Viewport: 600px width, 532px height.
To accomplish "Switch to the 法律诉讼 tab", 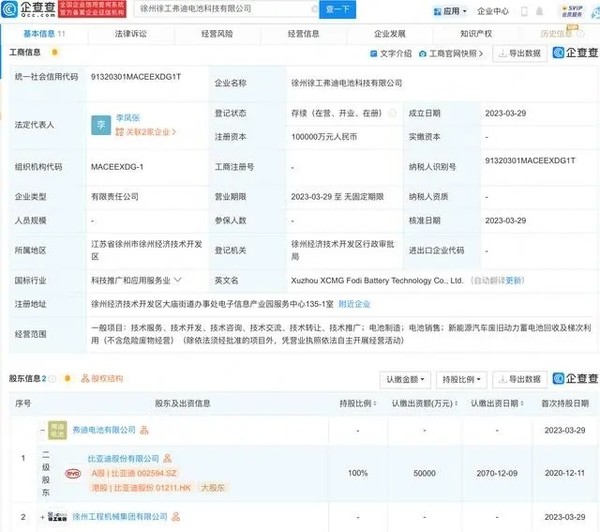I will tap(132, 33).
